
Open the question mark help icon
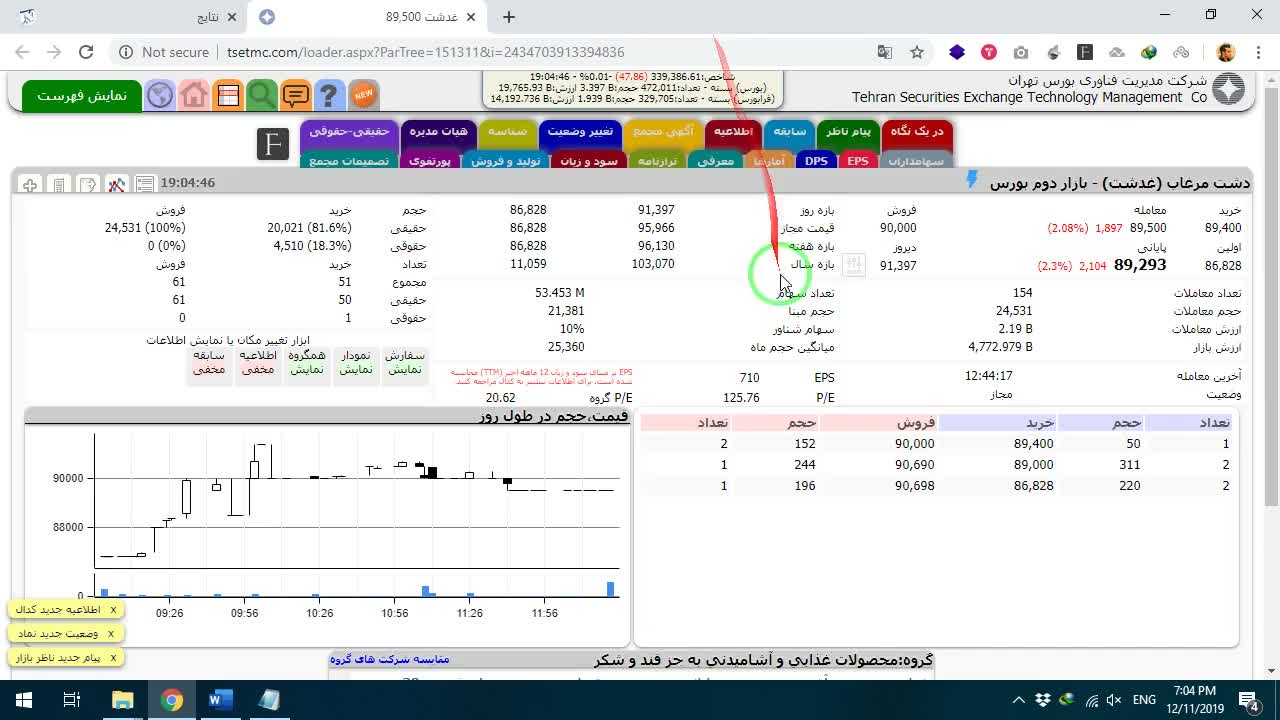329,96
